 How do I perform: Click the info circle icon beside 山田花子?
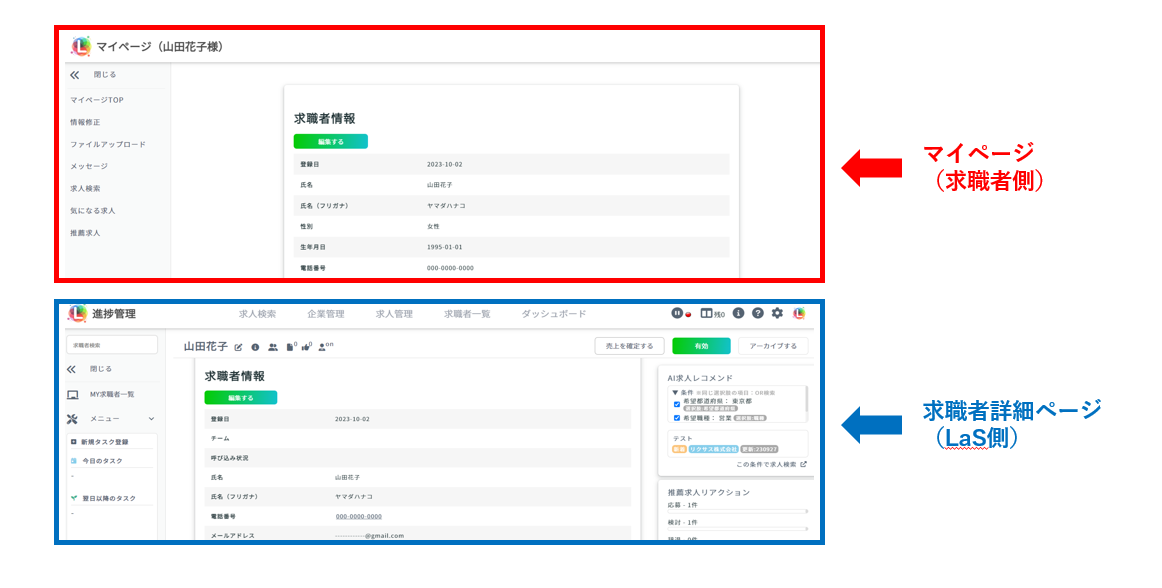tap(255, 347)
